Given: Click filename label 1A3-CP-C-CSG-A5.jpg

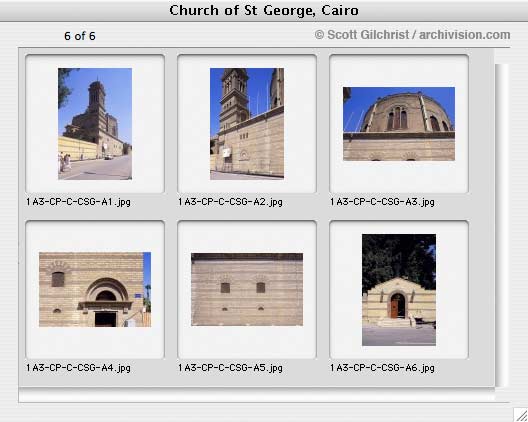Looking at the screenshot, I should point(230,368).
